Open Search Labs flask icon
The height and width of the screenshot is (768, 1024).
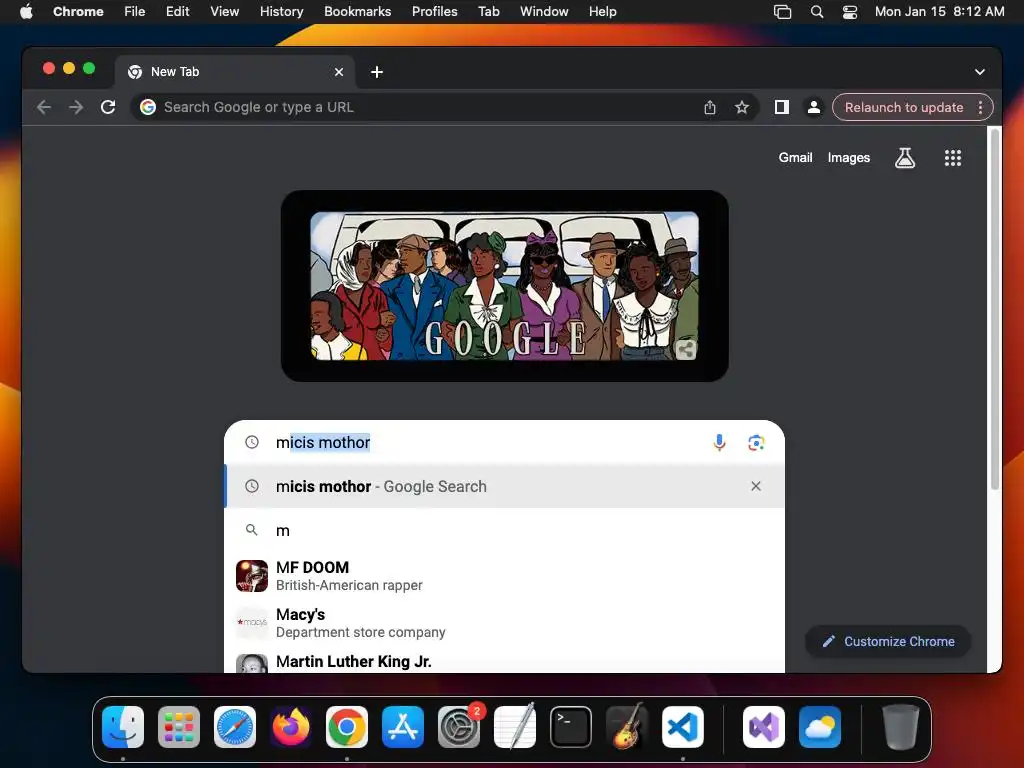(904, 158)
